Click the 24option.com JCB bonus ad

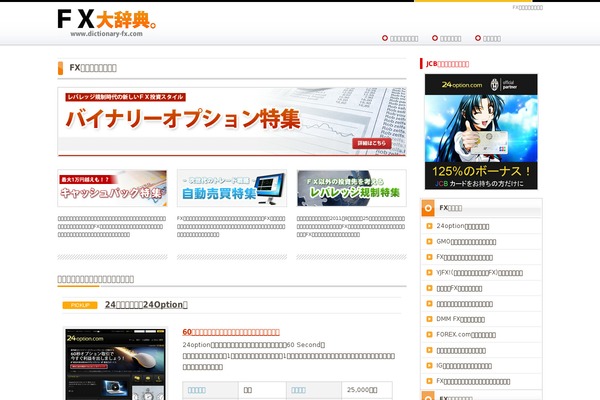point(481,132)
